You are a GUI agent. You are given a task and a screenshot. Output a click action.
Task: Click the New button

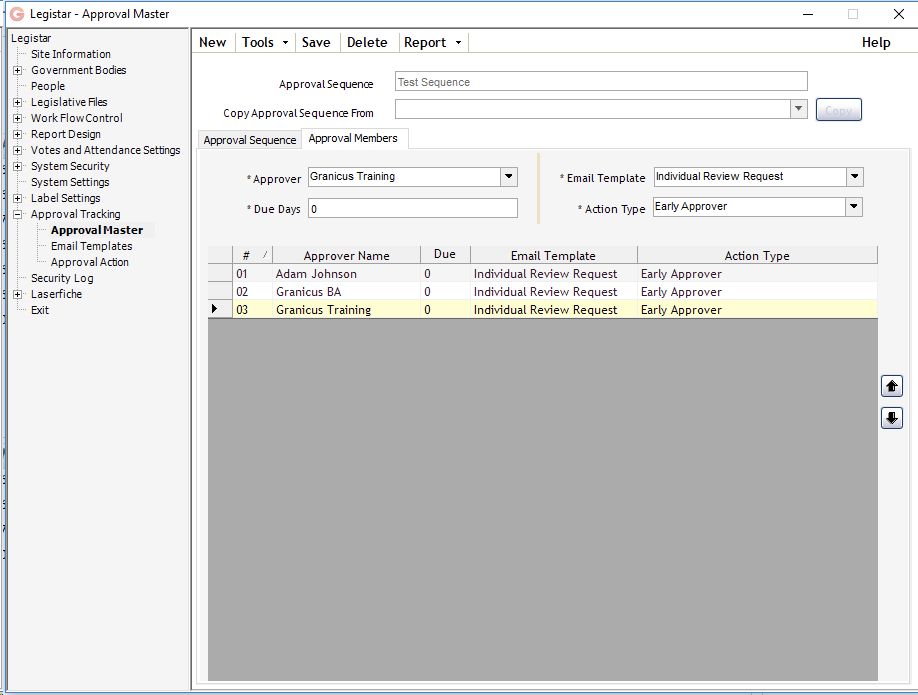coord(212,42)
